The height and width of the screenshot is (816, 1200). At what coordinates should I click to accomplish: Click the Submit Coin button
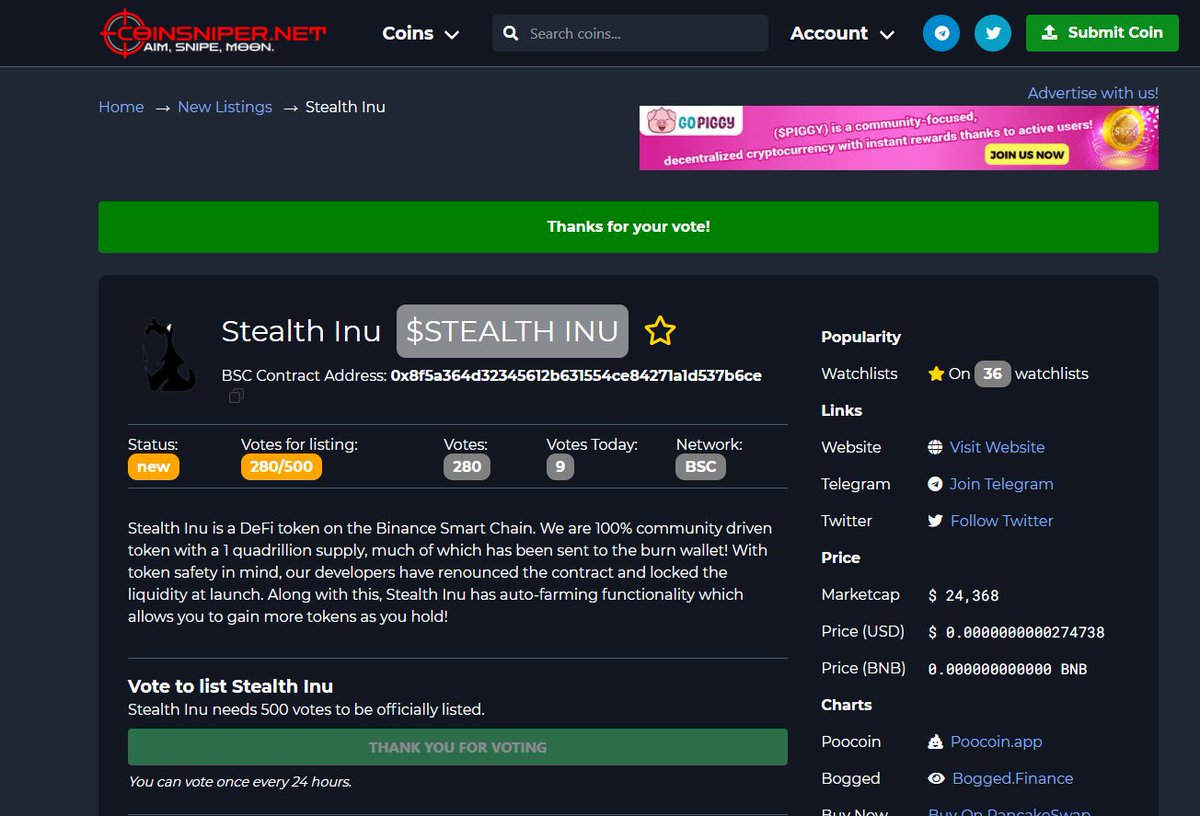click(1102, 33)
